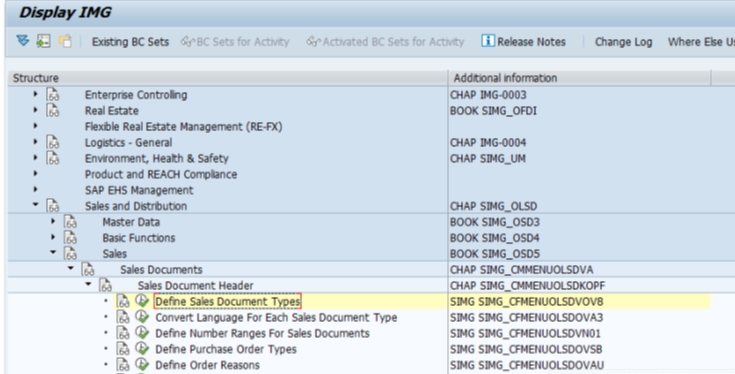The image size is (735, 374).
Task: Execute Define Number Ranges For Sales Documents
Action: (x=142, y=333)
